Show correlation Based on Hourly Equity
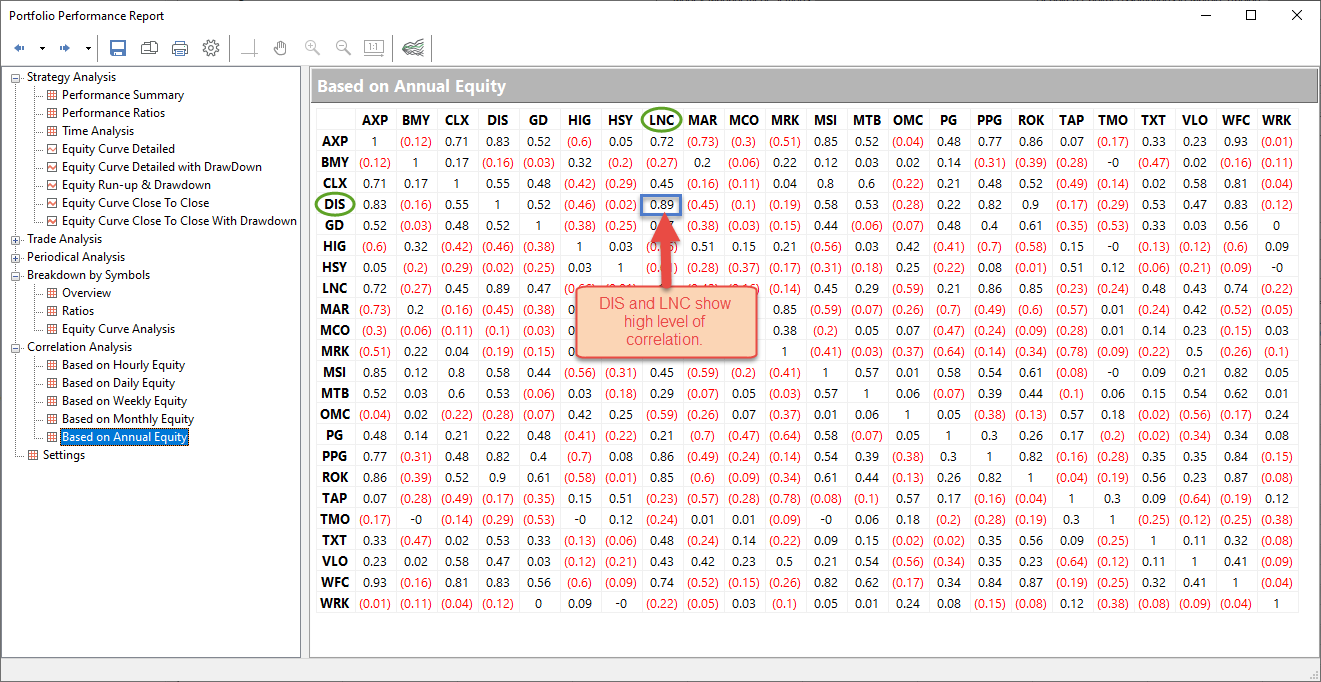 point(123,365)
